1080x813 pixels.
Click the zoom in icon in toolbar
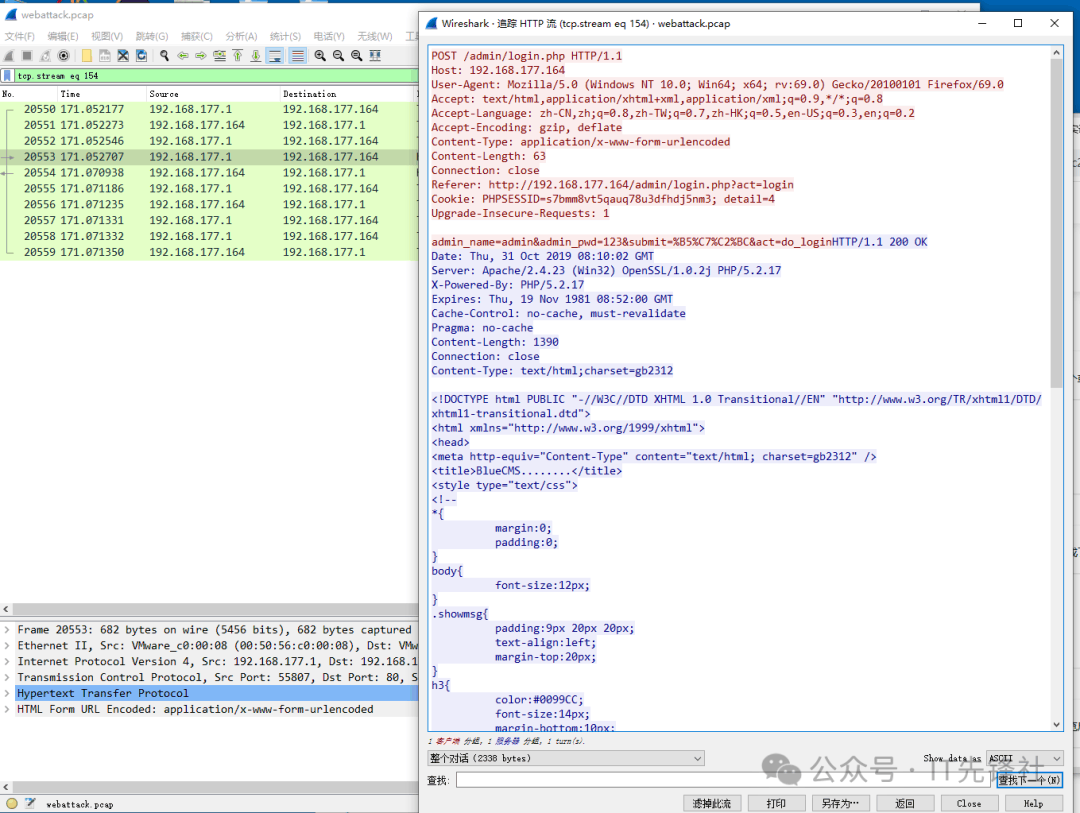320,56
